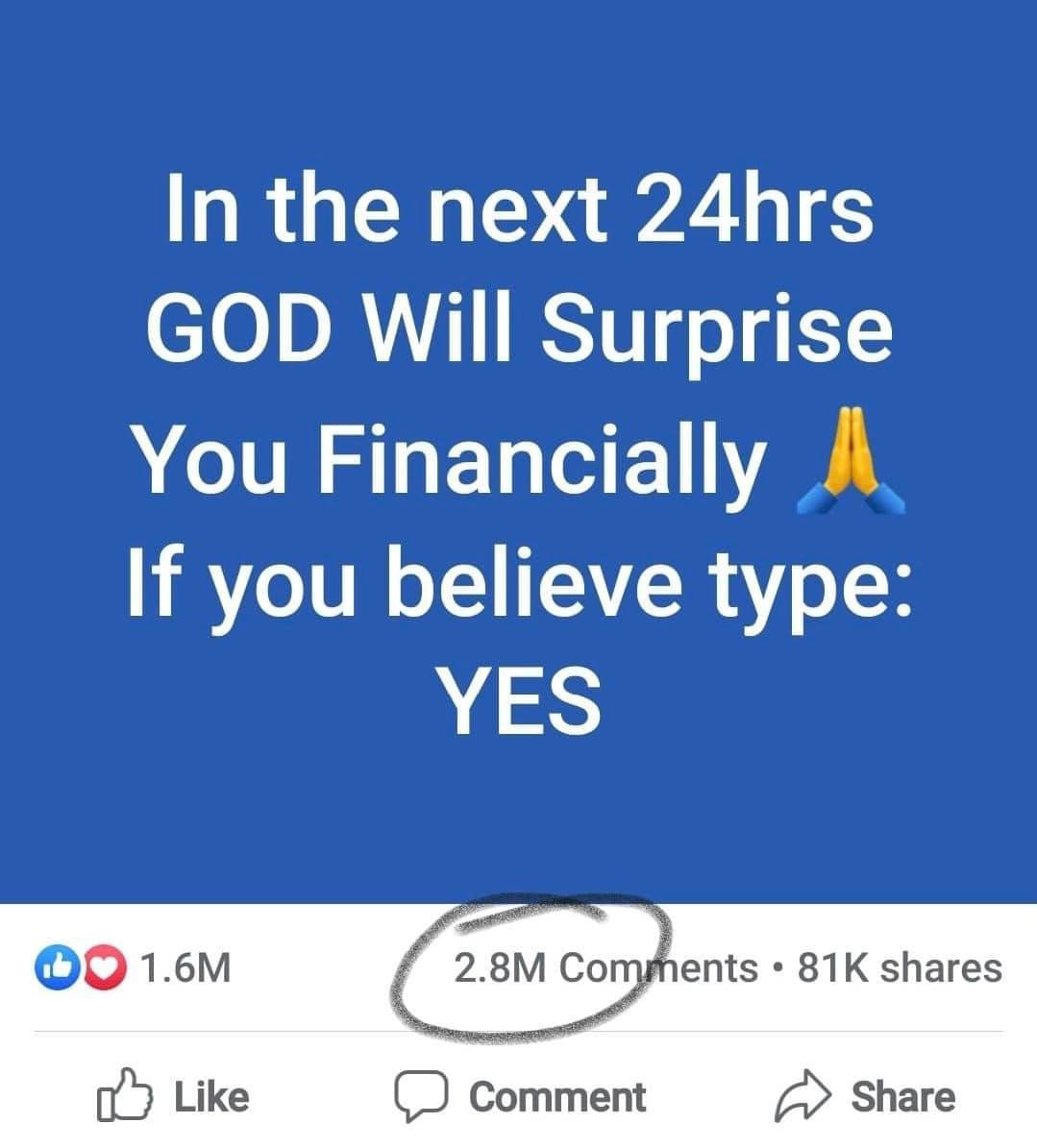This screenshot has height=1148, width=1037.
Task: Click the praying hands emoji
Action: click(851, 460)
